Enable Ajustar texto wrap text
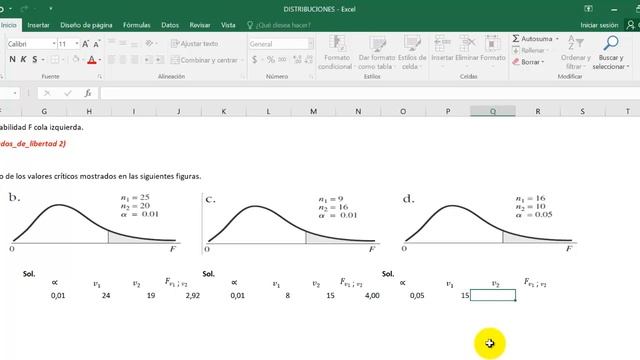 [x=194, y=44]
